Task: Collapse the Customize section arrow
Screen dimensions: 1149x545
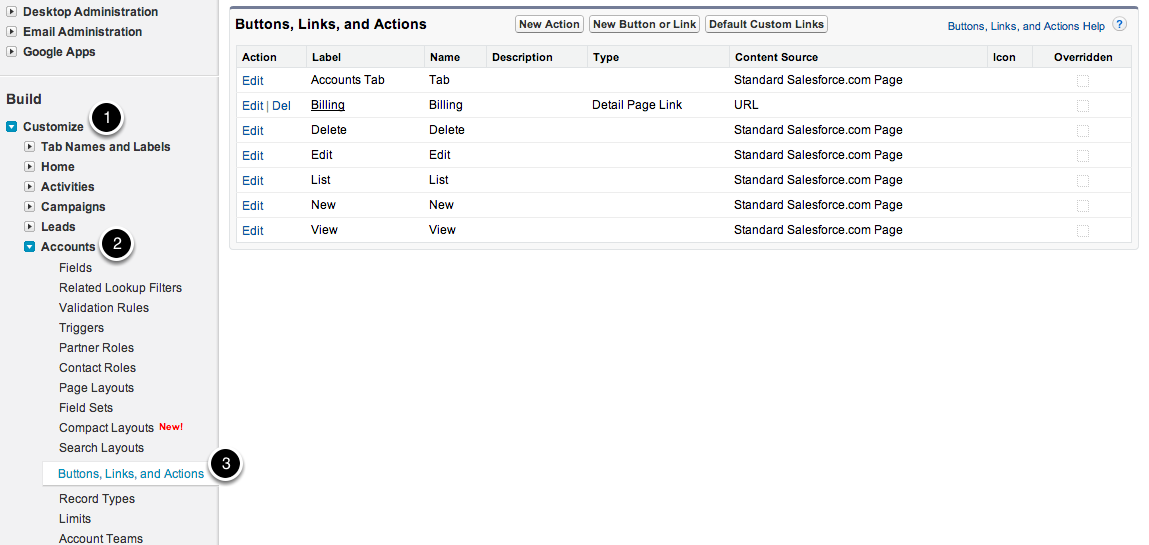Action: click(x=12, y=127)
